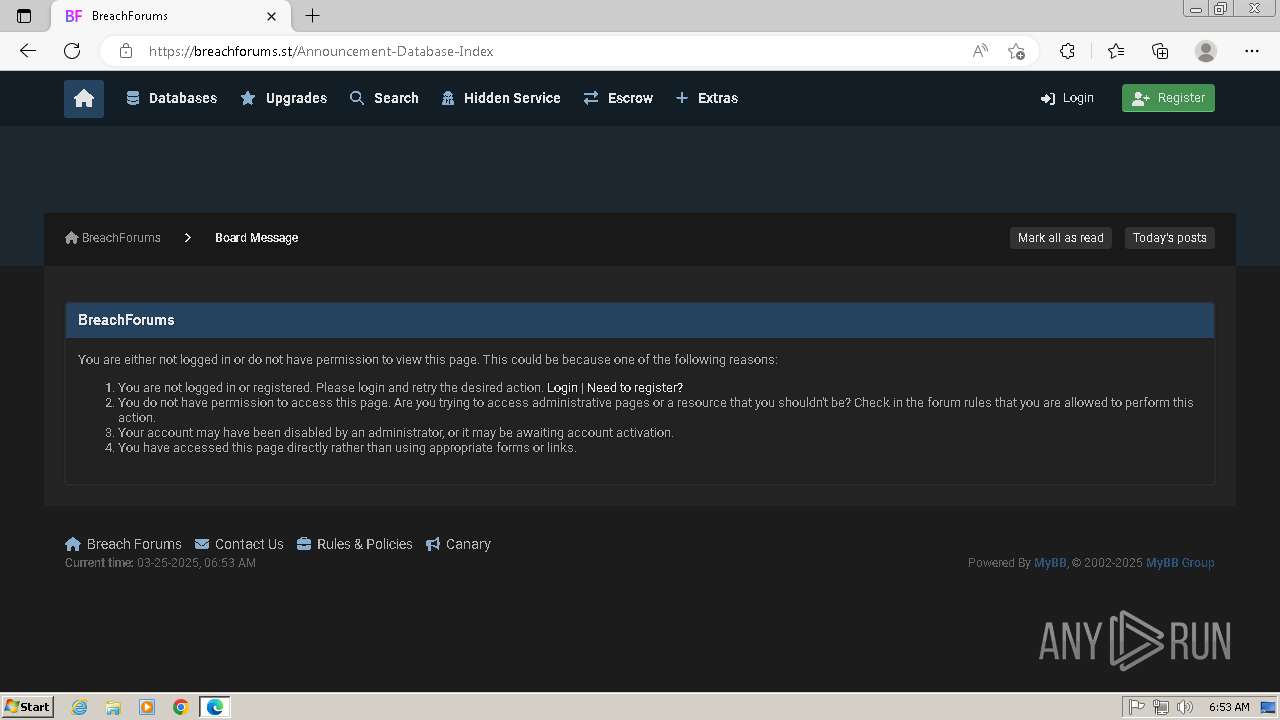Image resolution: width=1280 pixels, height=720 pixels.
Task: Click the MyBB link in footer
Action: tap(1050, 563)
